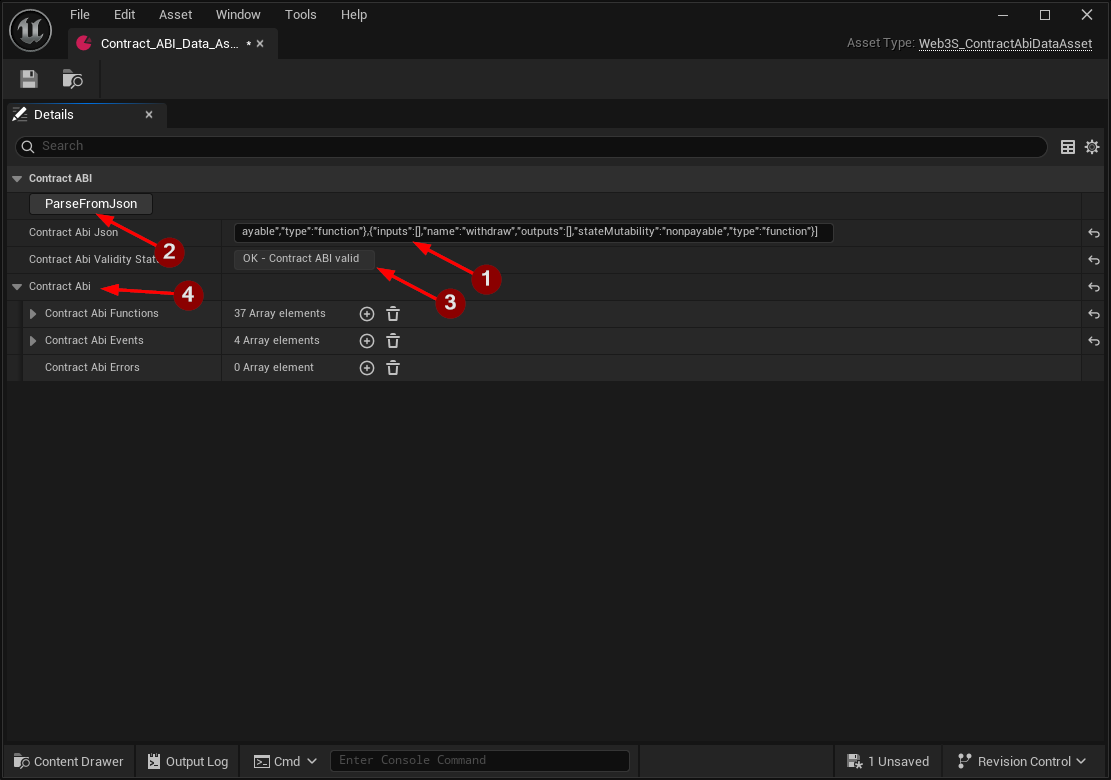This screenshot has height=780, width=1111.
Task: Switch Details panel to favorites/sections view icon
Action: click(x=1067, y=146)
